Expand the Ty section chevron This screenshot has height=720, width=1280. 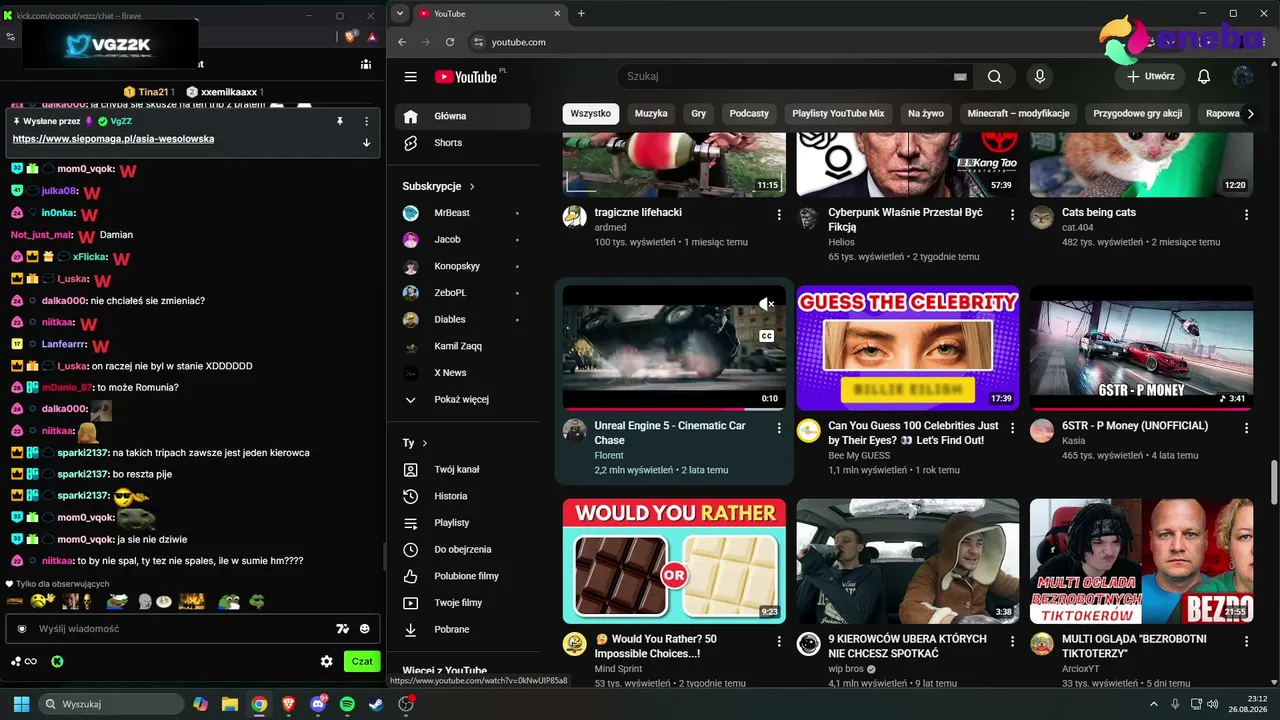[424, 443]
